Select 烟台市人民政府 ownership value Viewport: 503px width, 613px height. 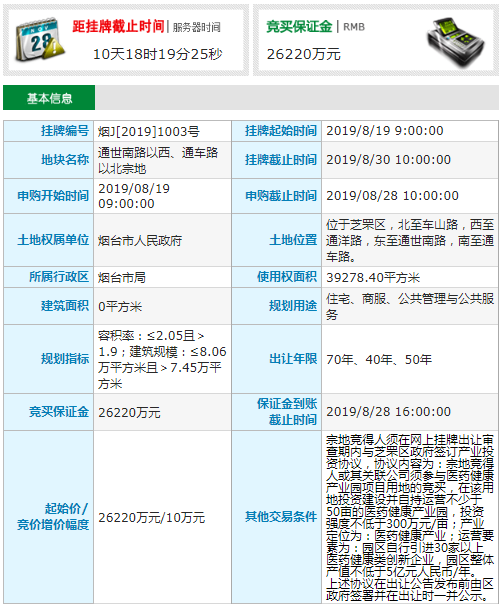tap(140, 241)
